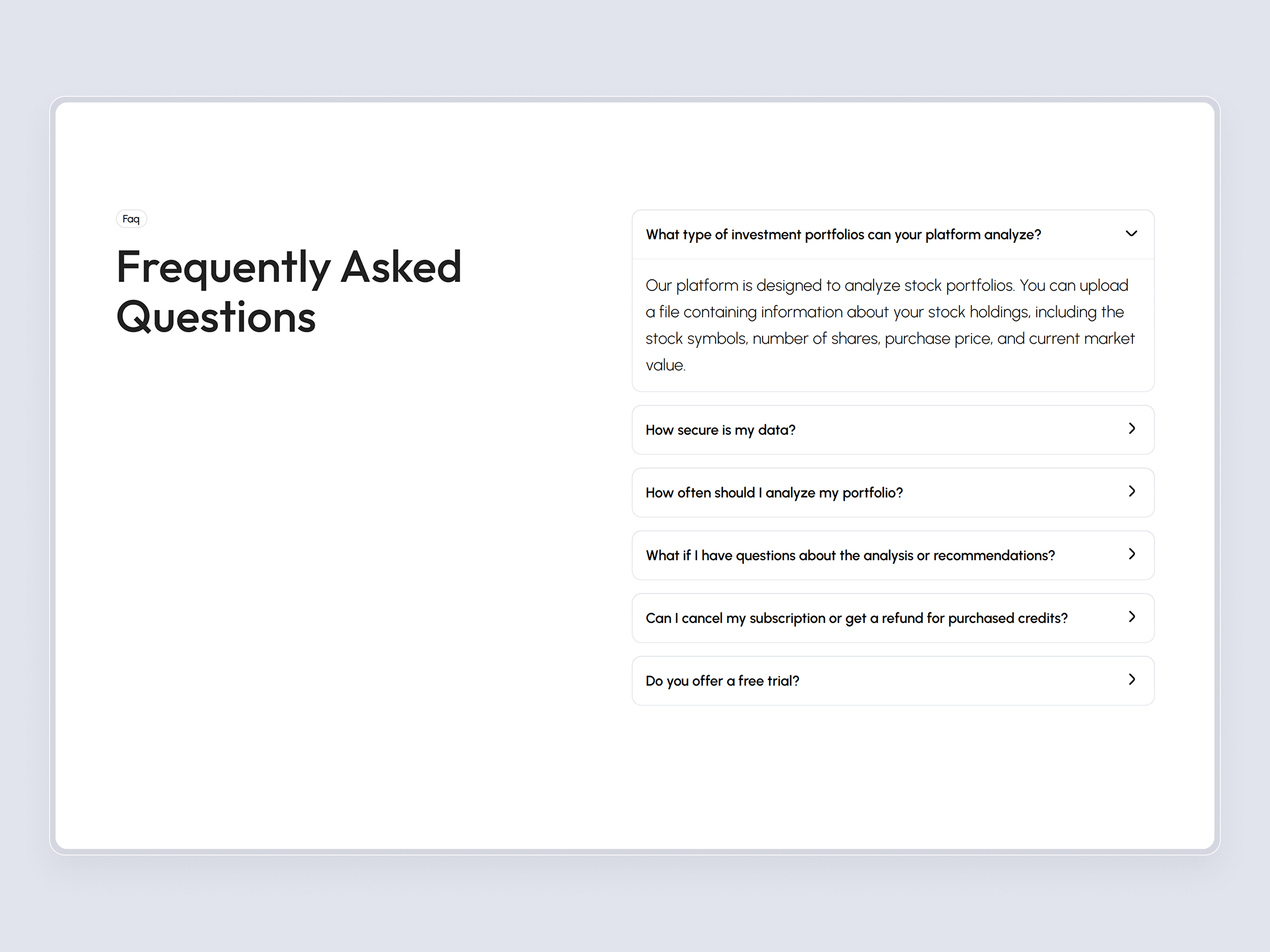
Task: Click the stock portfolios answer paragraph
Action: coord(889,325)
